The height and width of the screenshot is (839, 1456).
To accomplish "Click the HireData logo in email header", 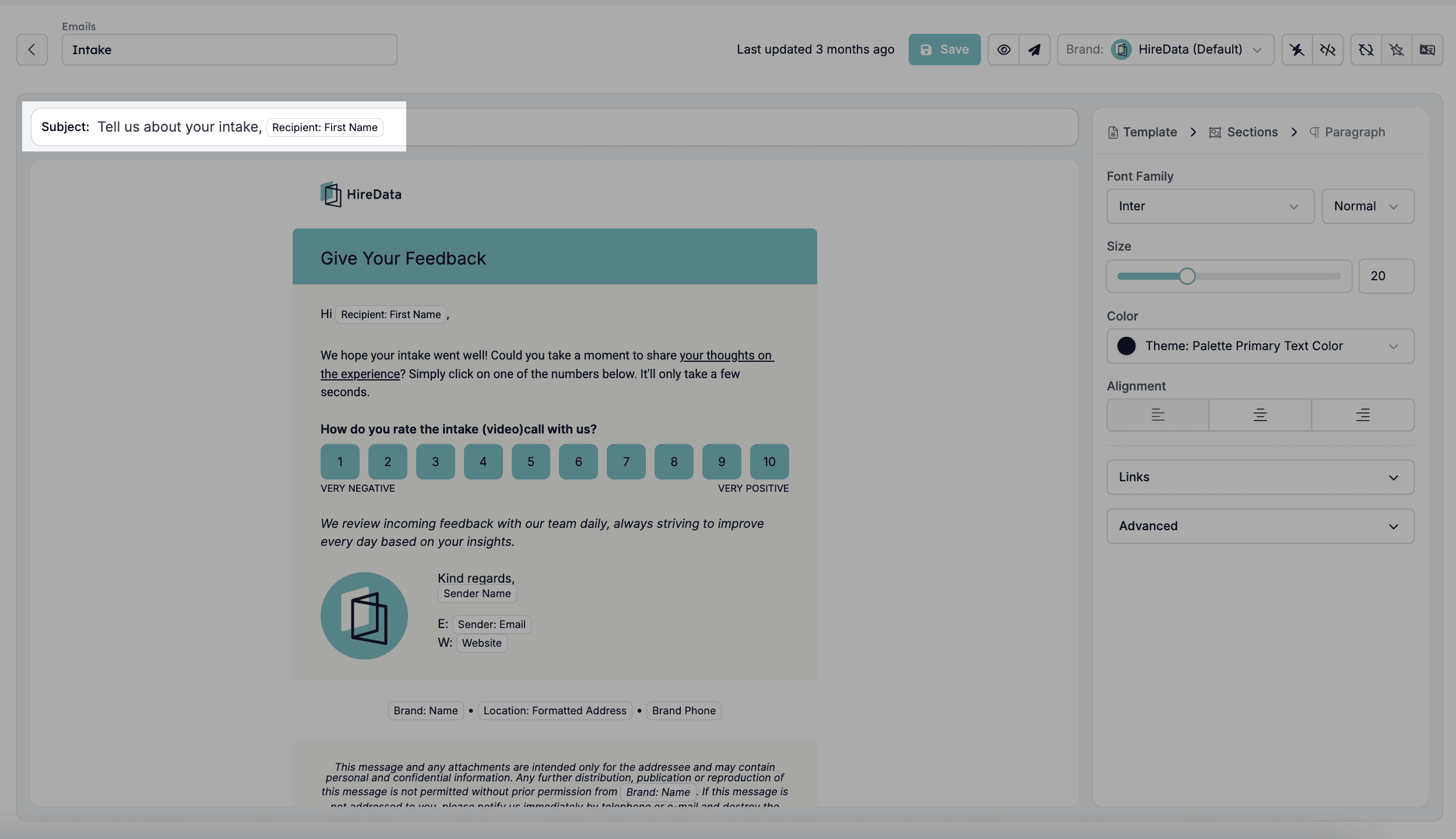I will point(361,195).
